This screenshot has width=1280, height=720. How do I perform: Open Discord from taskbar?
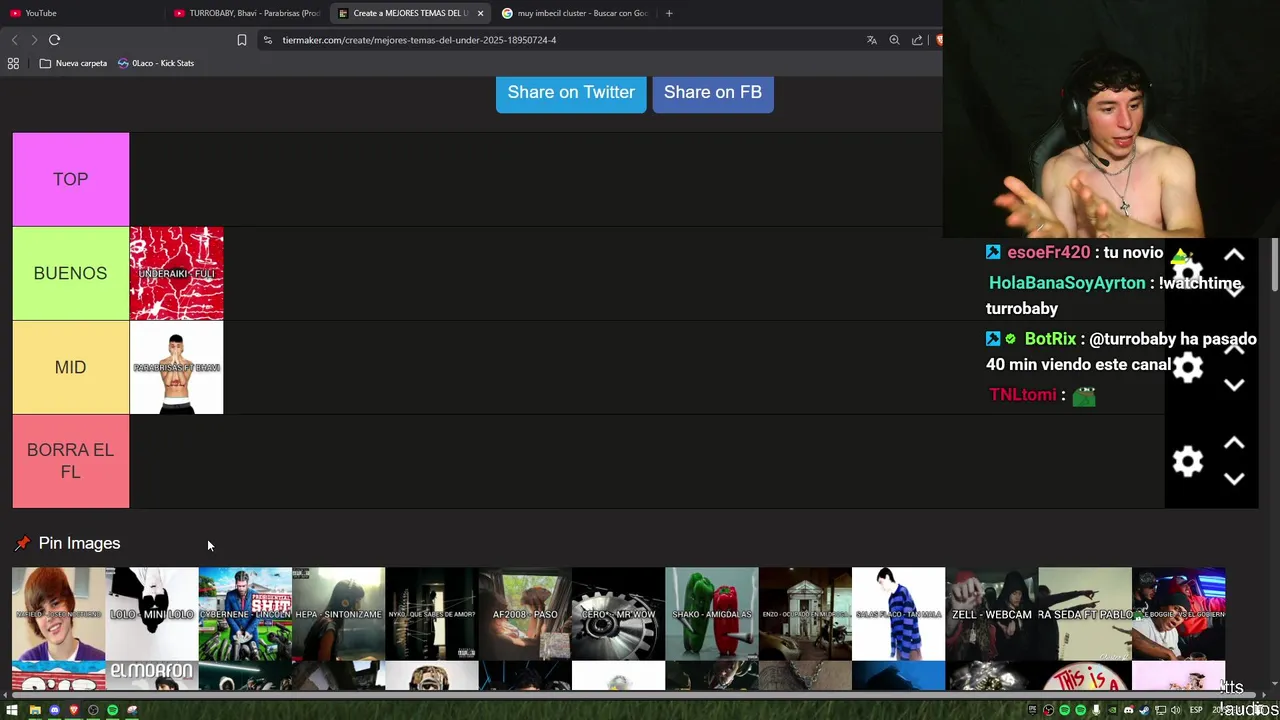pyautogui.click(x=54, y=710)
